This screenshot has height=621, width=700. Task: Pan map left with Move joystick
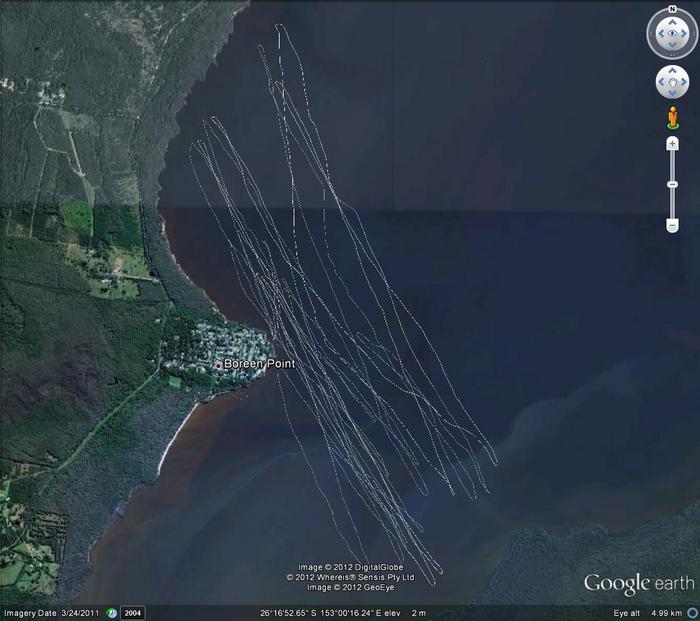tap(661, 81)
